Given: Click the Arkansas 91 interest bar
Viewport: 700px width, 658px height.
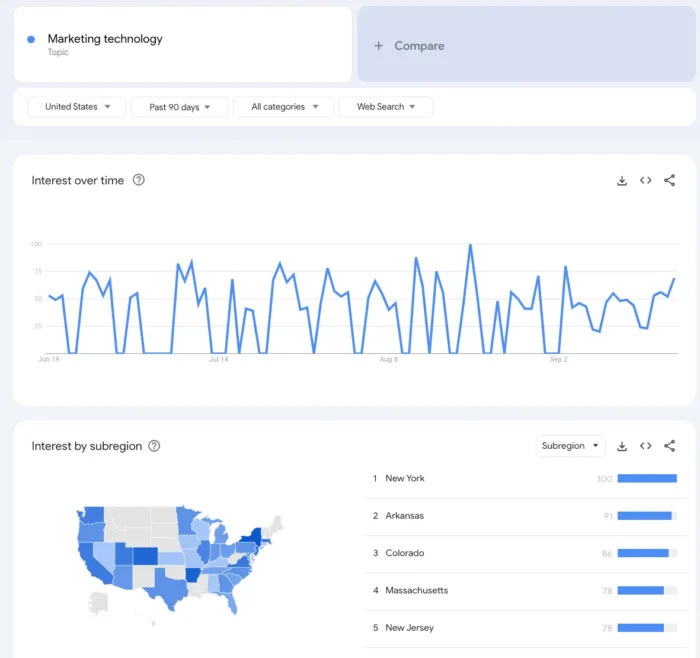Looking at the screenshot, I should 647,516.
